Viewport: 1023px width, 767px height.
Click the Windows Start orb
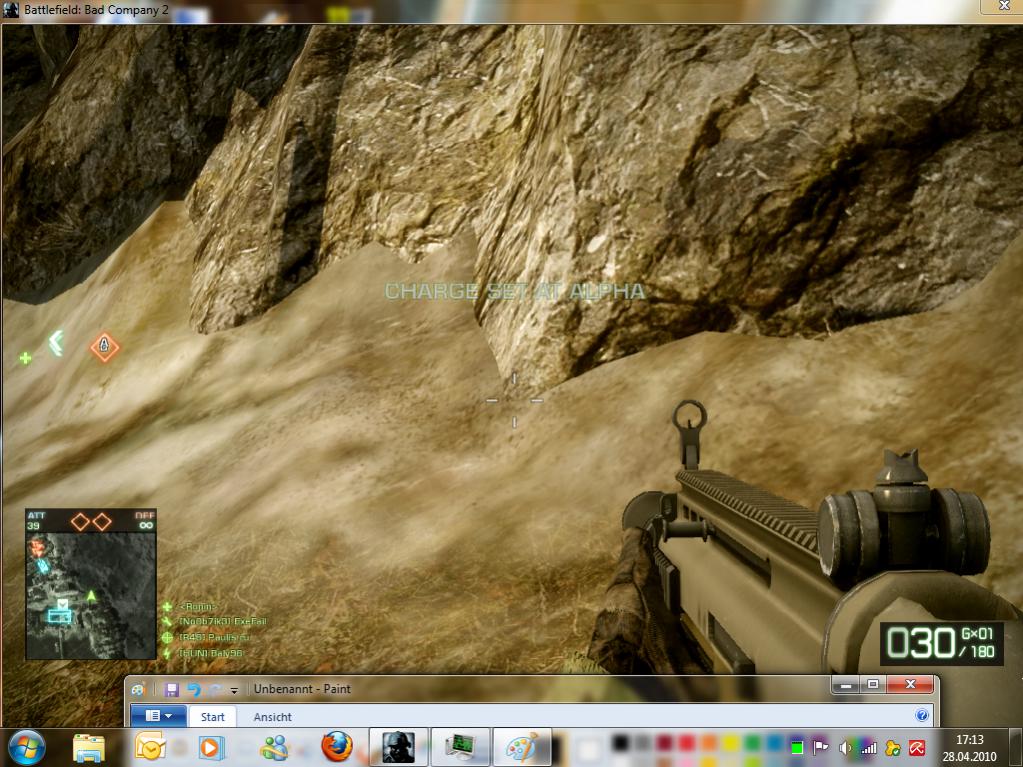[x=26, y=747]
